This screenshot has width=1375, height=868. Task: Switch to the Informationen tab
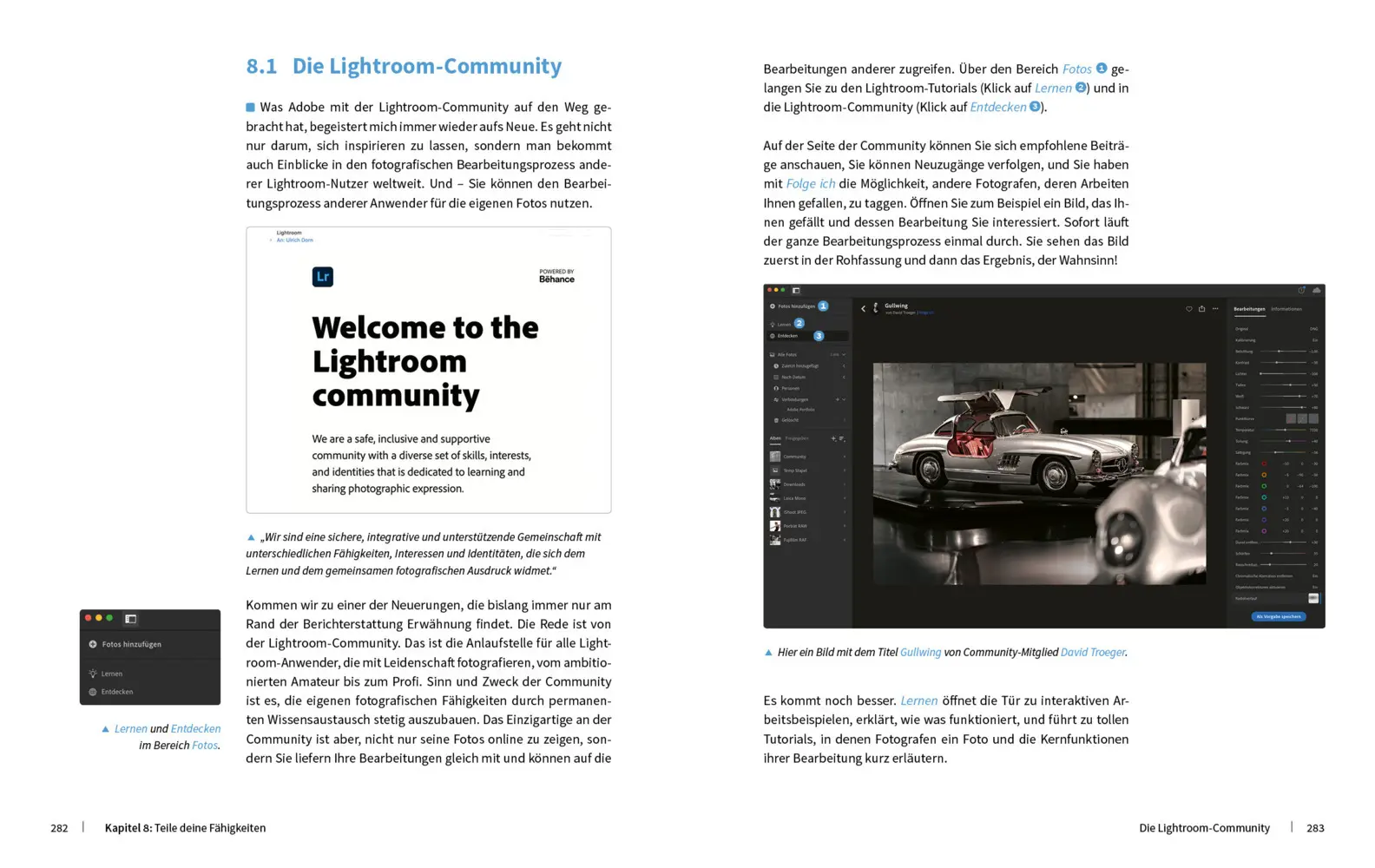(1286, 309)
